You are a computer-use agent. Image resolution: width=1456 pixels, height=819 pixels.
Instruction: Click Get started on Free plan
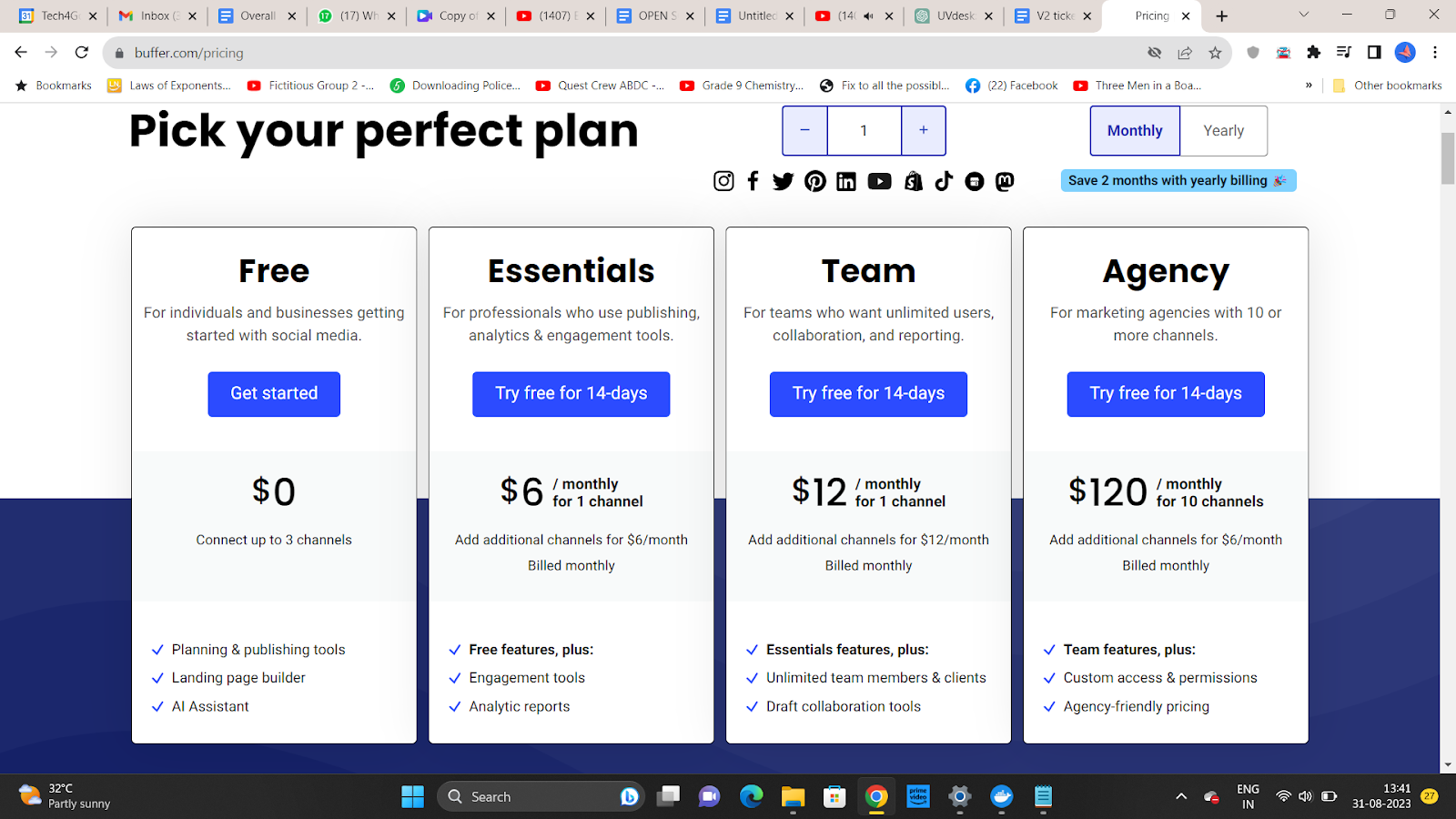[274, 394]
